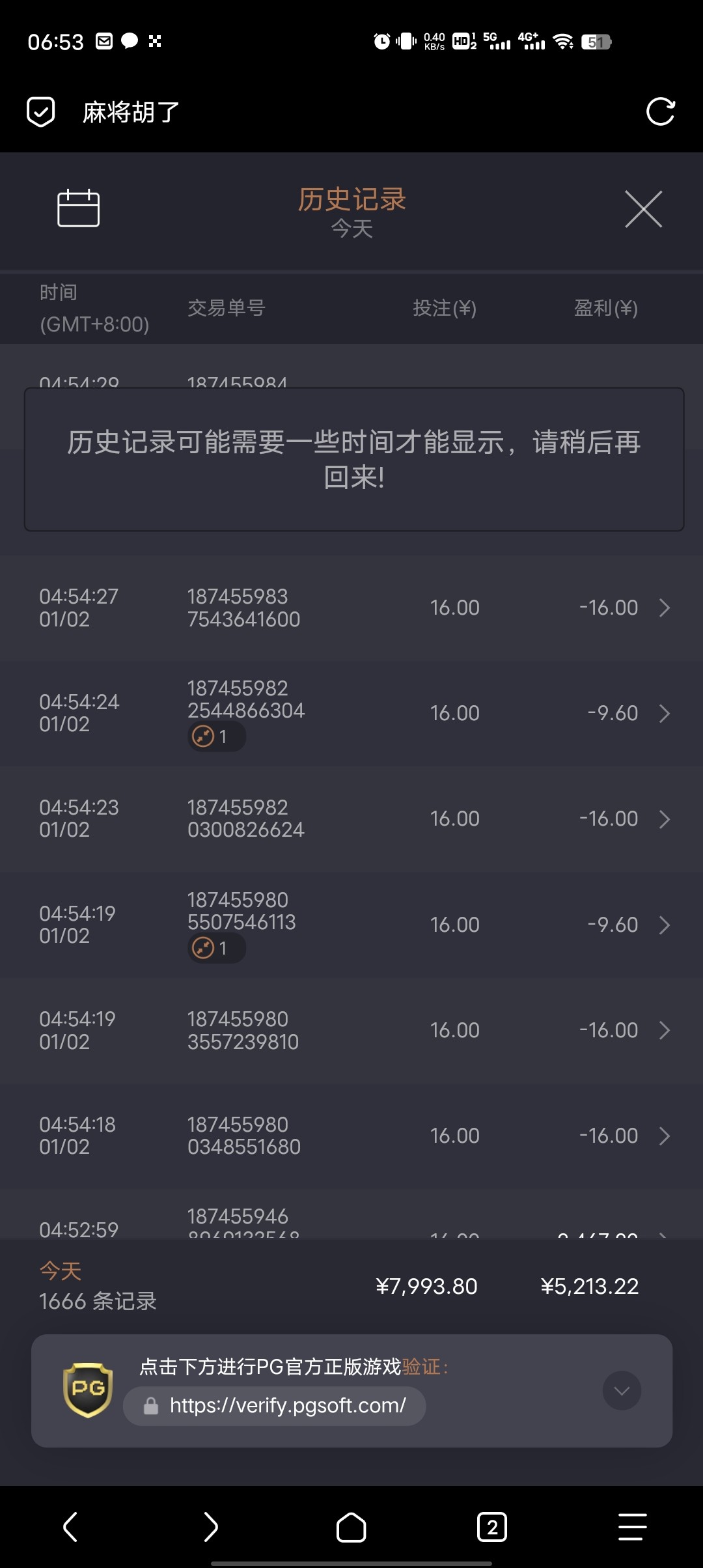703x1568 pixels.
Task: Open the browser tabs switcher
Action: (x=492, y=1527)
